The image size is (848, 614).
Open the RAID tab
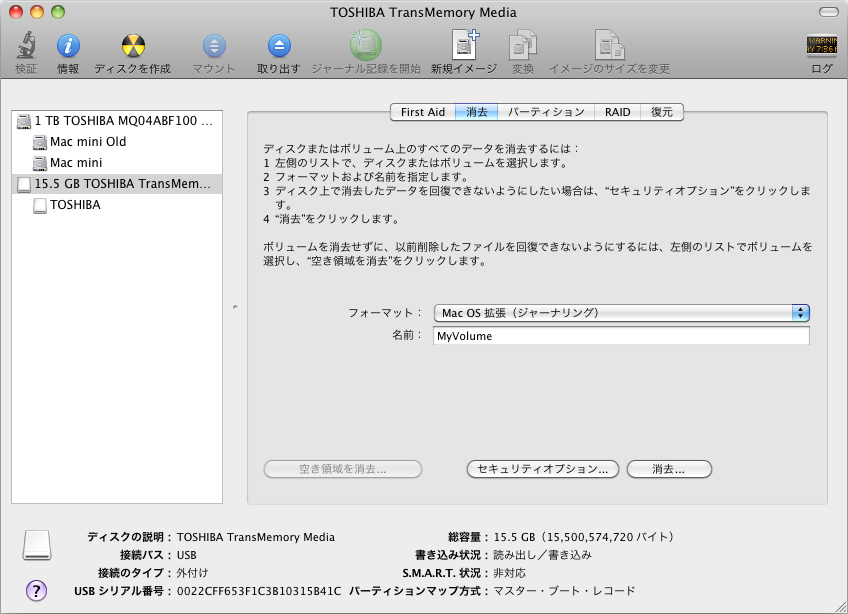point(618,112)
